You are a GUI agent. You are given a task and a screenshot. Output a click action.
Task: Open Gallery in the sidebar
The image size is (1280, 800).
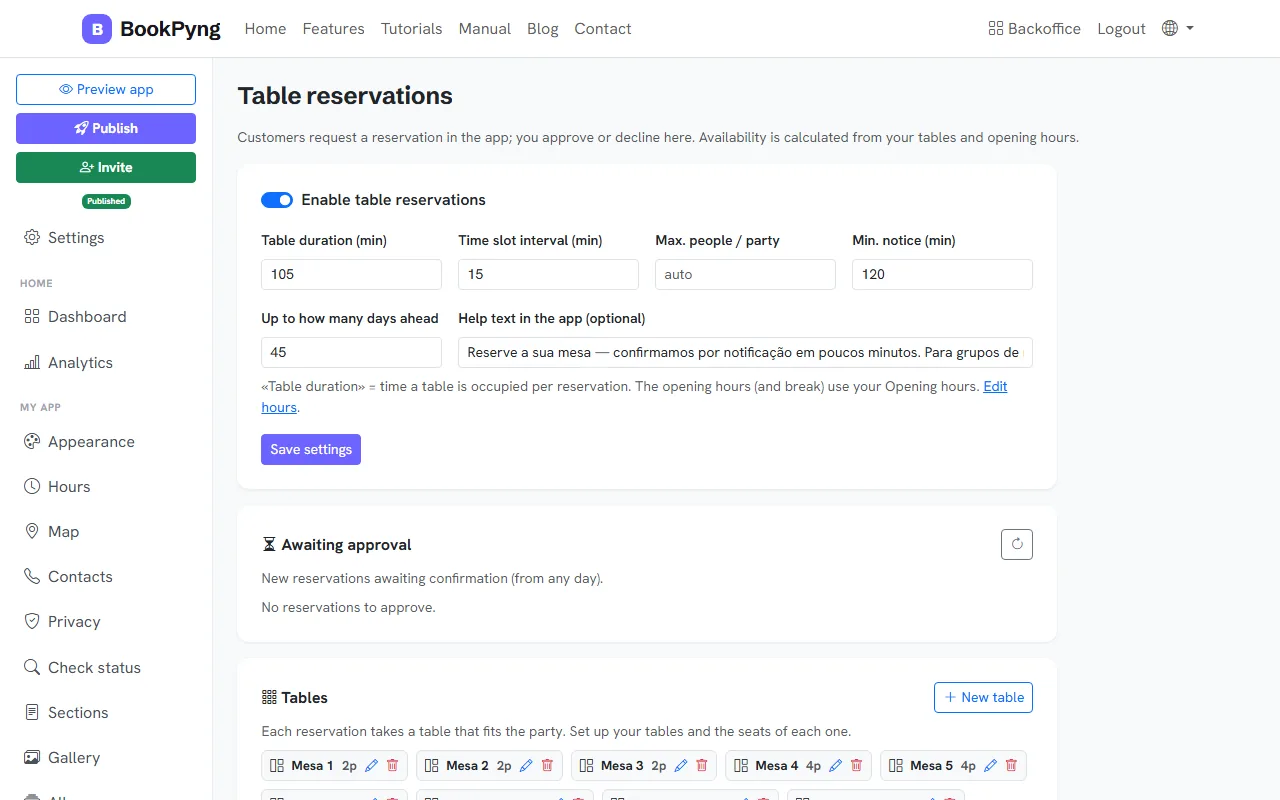pos(106,758)
